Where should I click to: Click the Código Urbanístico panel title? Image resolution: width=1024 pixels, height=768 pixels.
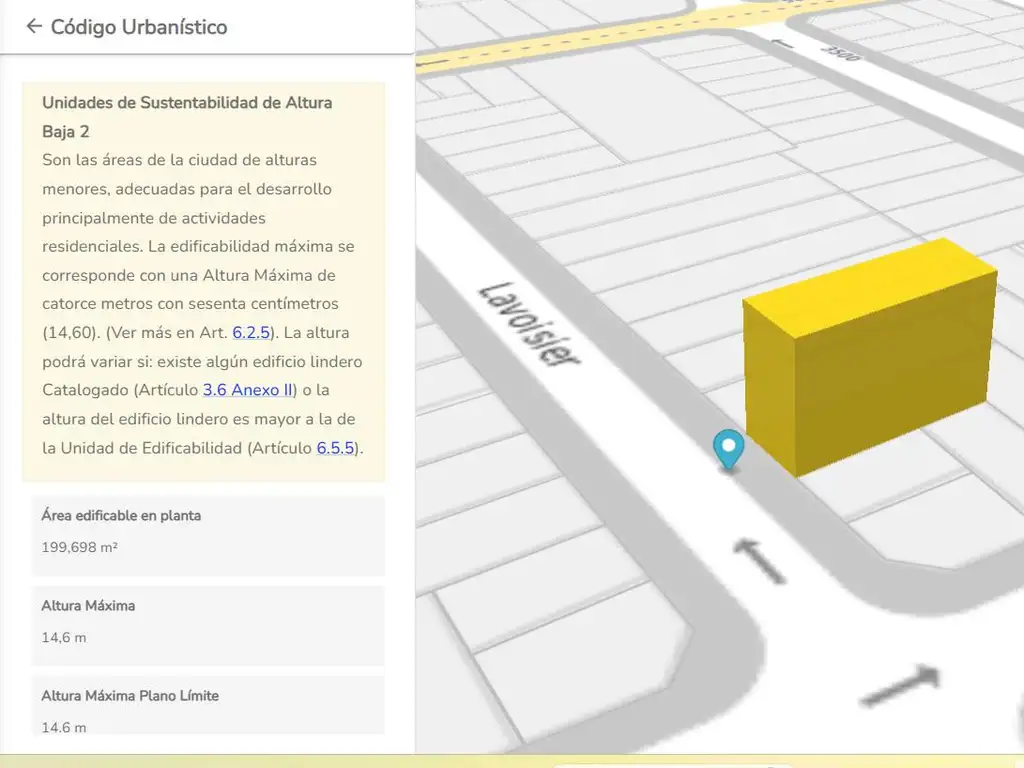(139, 27)
